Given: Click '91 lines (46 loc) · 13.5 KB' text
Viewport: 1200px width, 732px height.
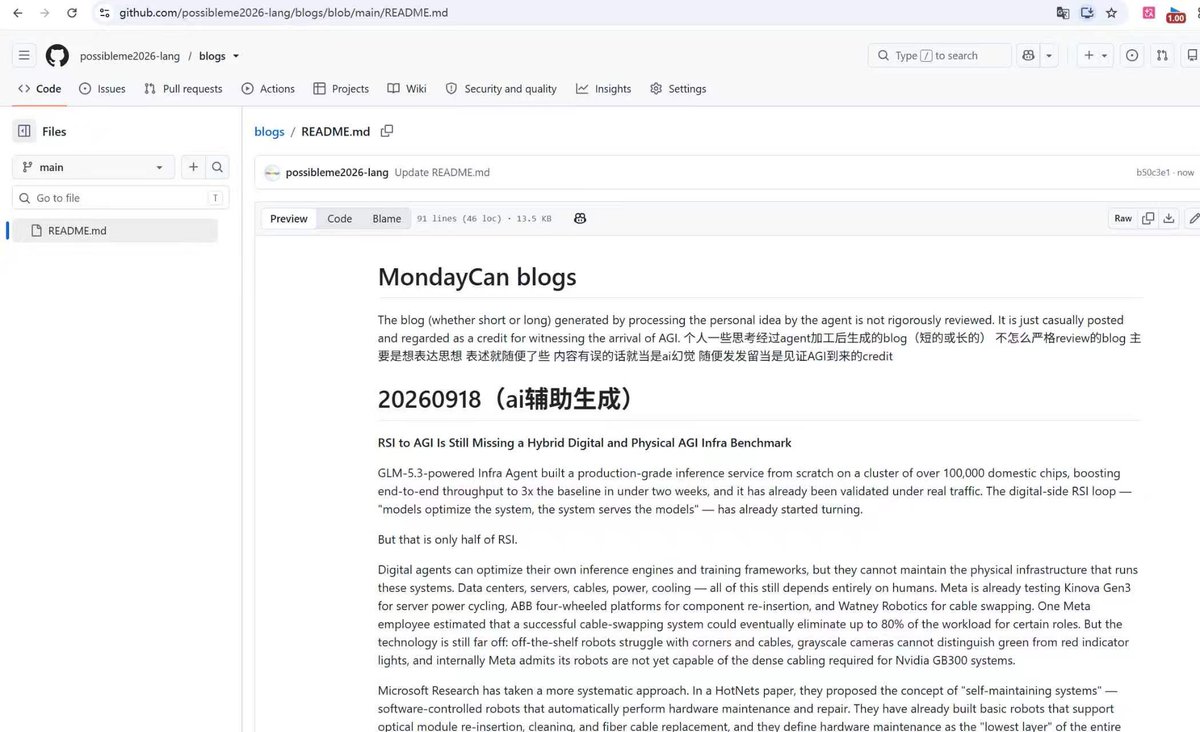Looking at the screenshot, I should tap(484, 218).
